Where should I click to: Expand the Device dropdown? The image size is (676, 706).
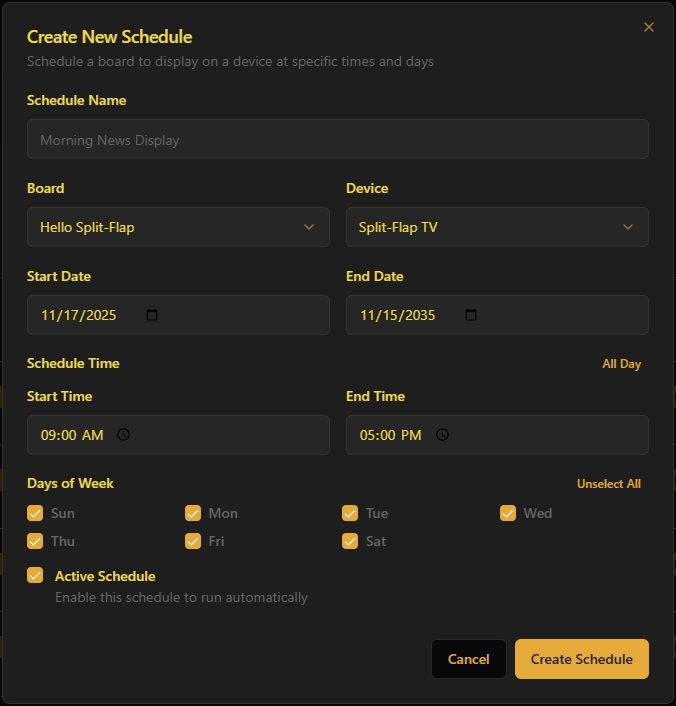pyautogui.click(x=497, y=227)
